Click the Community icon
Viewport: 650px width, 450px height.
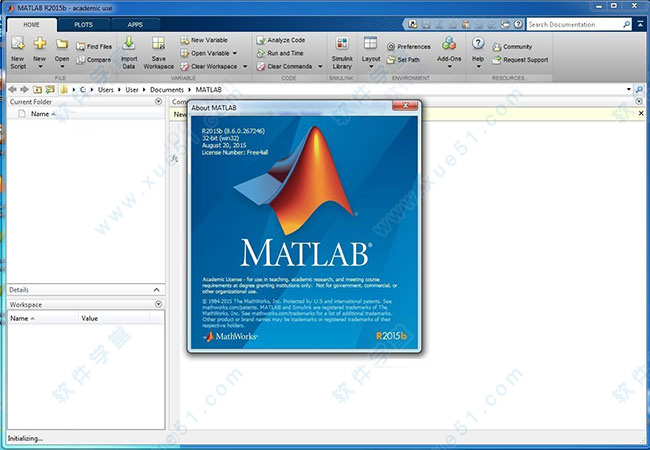497,47
